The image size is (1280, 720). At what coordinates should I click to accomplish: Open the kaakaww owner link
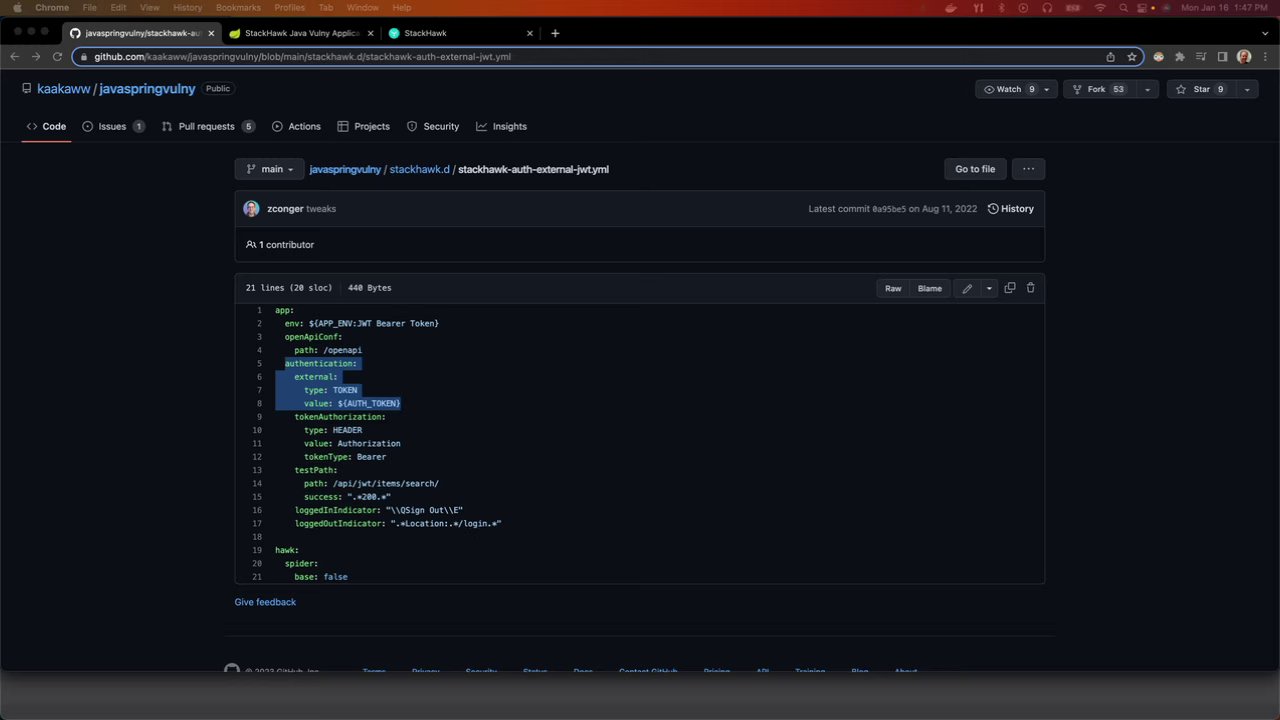[x=64, y=89]
